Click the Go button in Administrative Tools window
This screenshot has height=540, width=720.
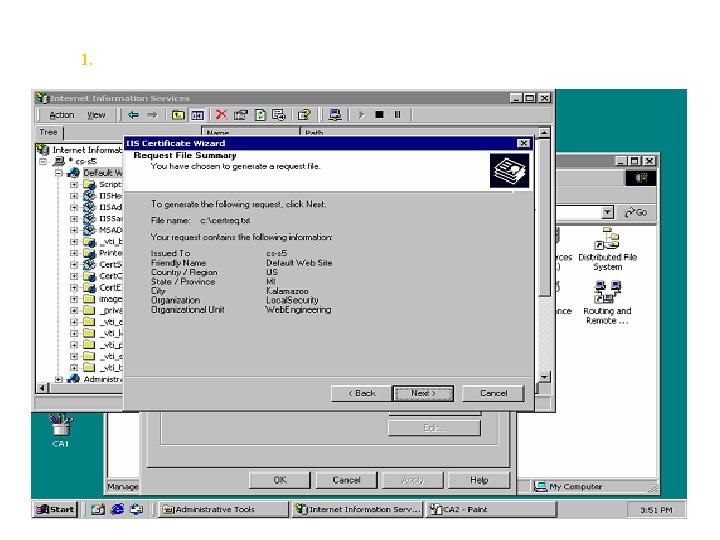[x=636, y=213]
